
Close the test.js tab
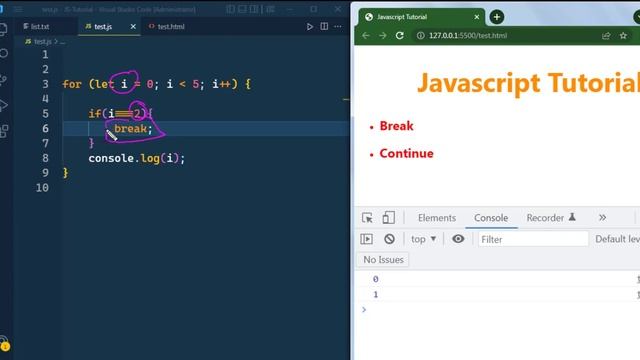pos(133,27)
